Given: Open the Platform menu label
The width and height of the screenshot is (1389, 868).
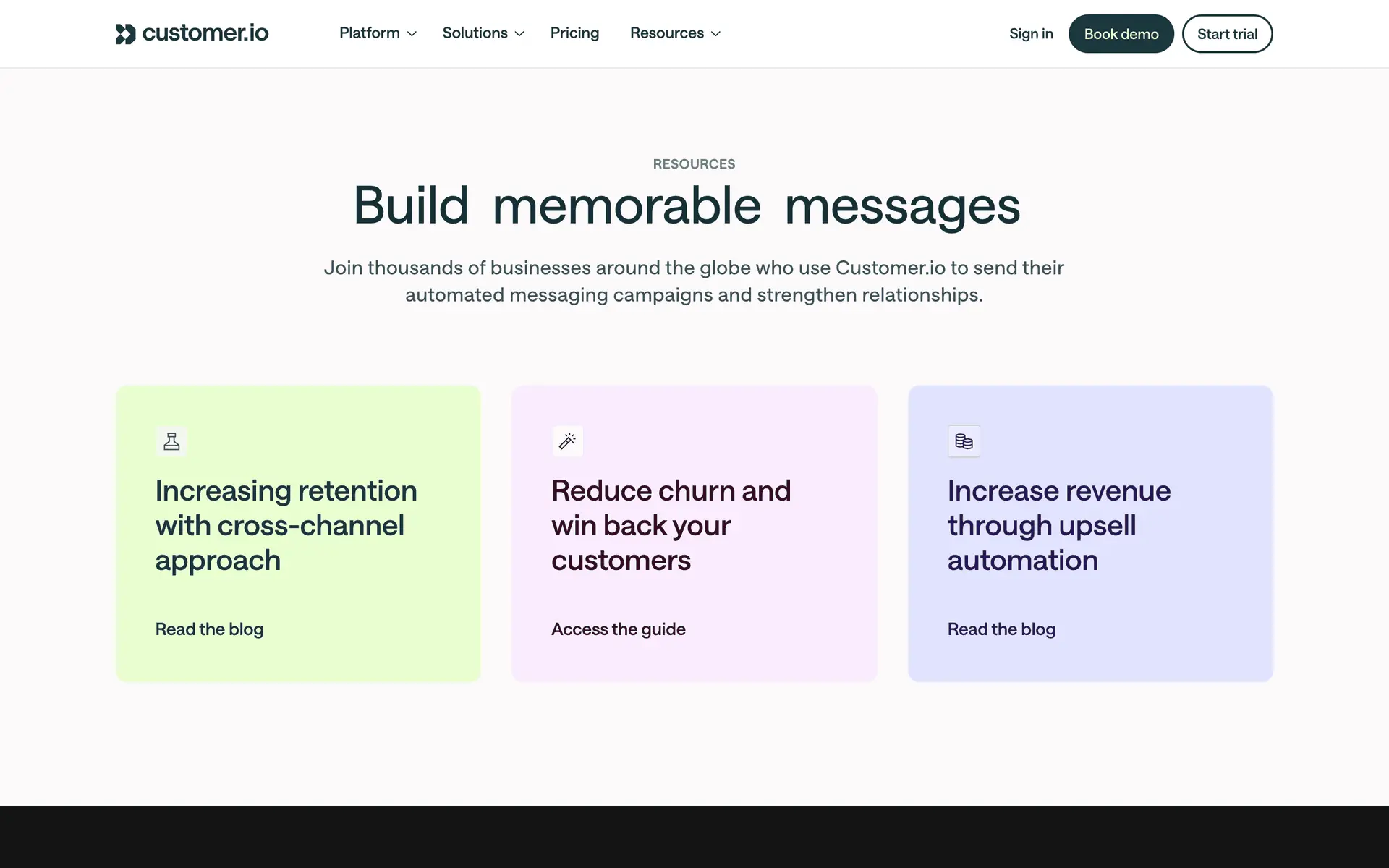Looking at the screenshot, I should pos(369,33).
